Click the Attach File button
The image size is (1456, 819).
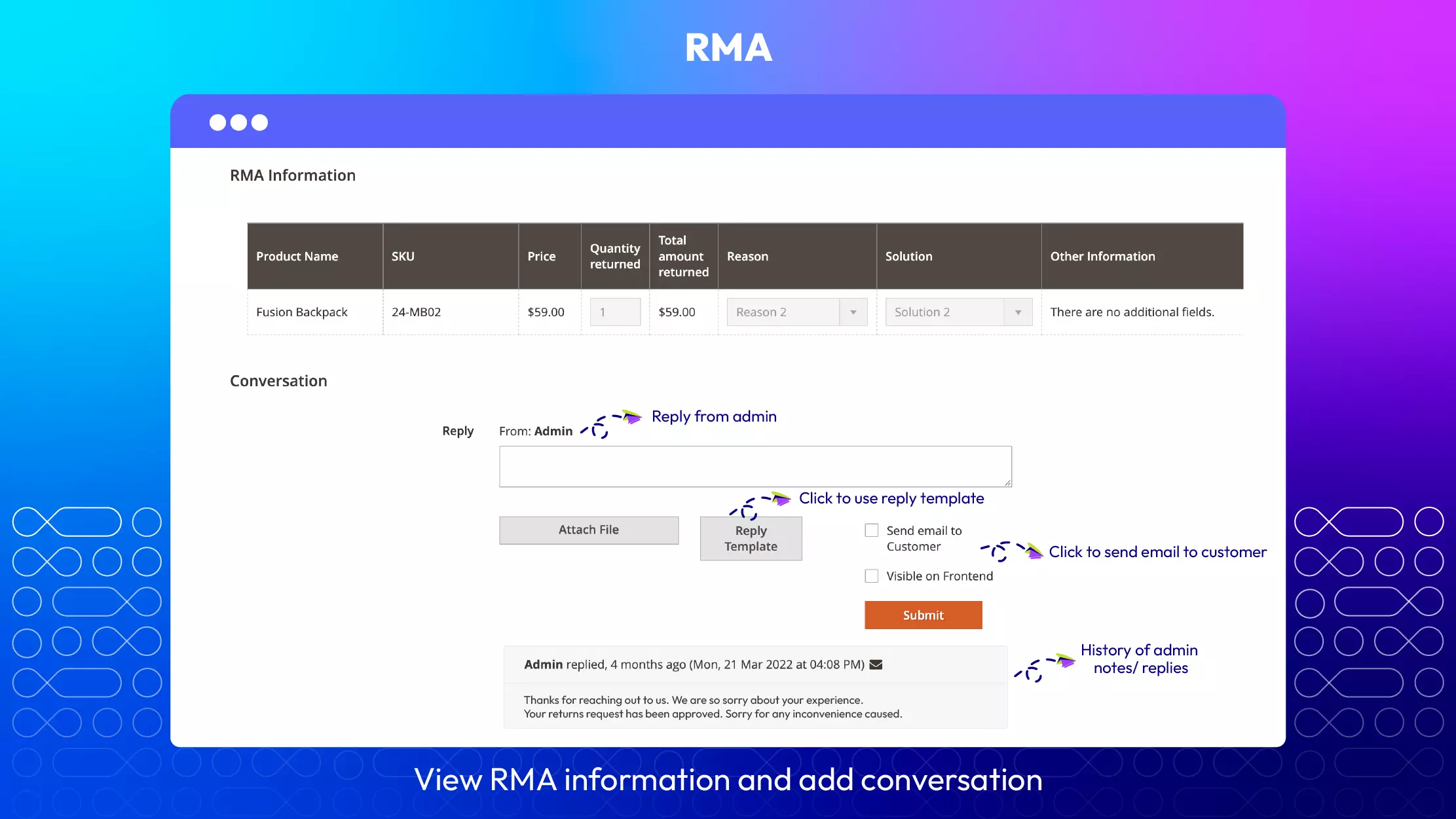(x=589, y=530)
